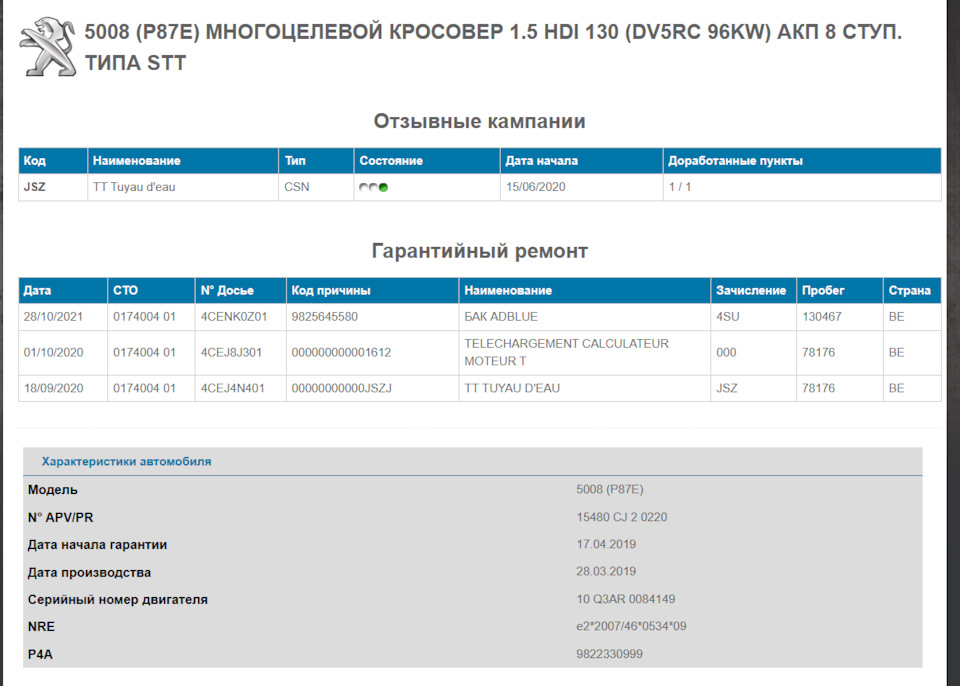The width and height of the screenshot is (960, 686).
Task: Click the Наименование header in recall table
Action: (183, 160)
